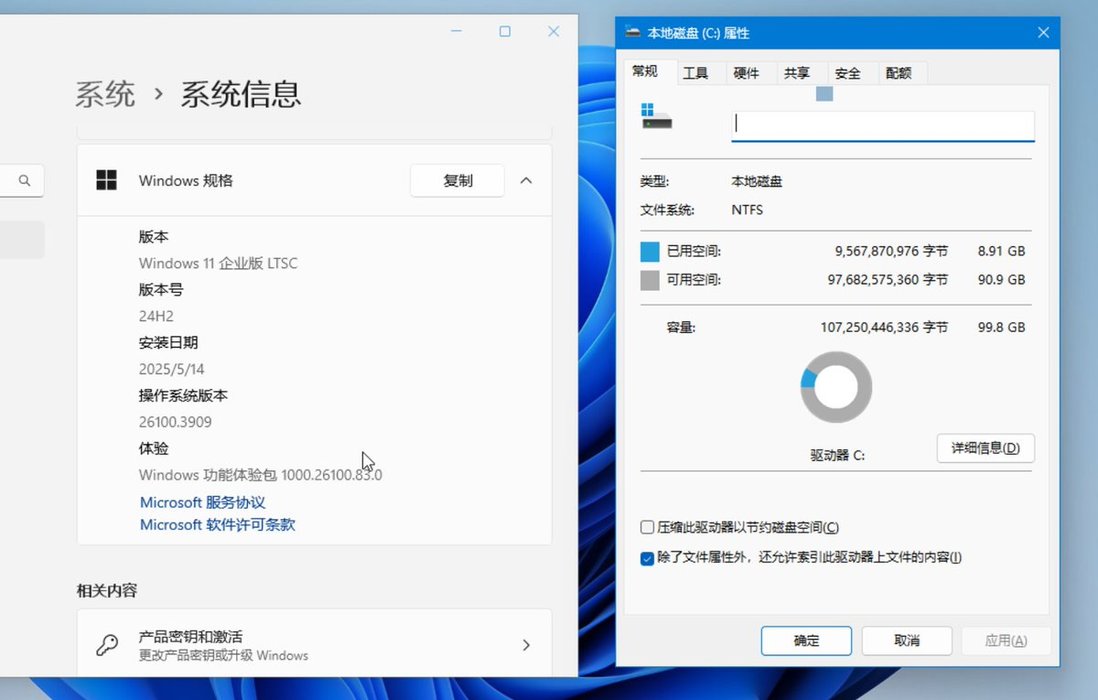Uncheck the file content indexing checkbox
Screen dimensions: 1098x700
tap(647, 558)
